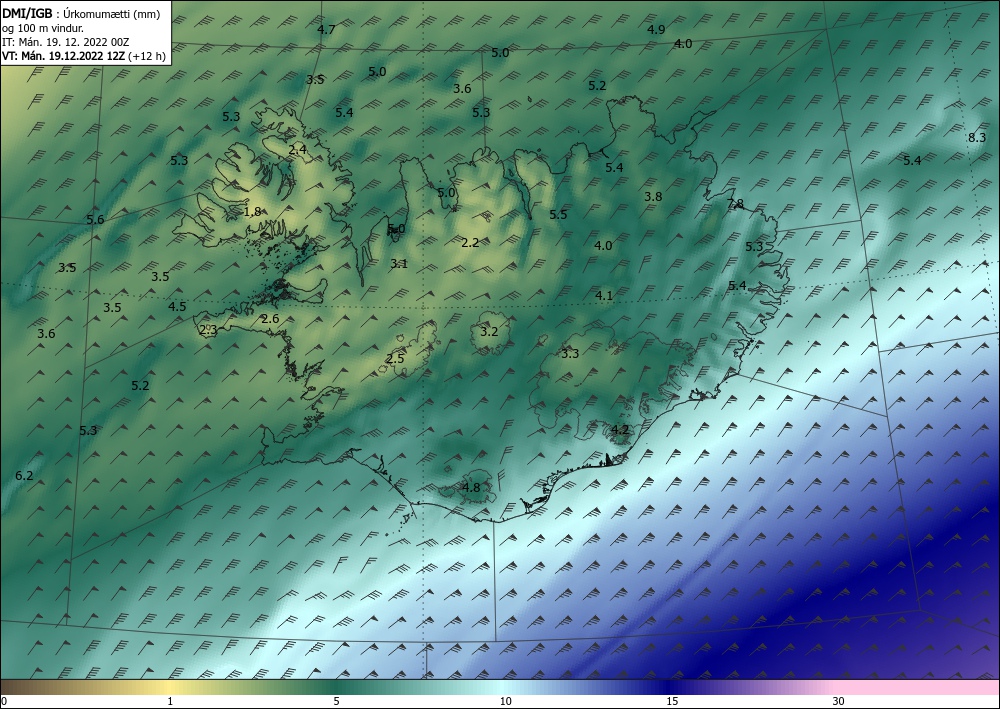The image size is (1000, 709).
Task: Click the 5.6 value label on the map
Action: [x=95, y=219]
